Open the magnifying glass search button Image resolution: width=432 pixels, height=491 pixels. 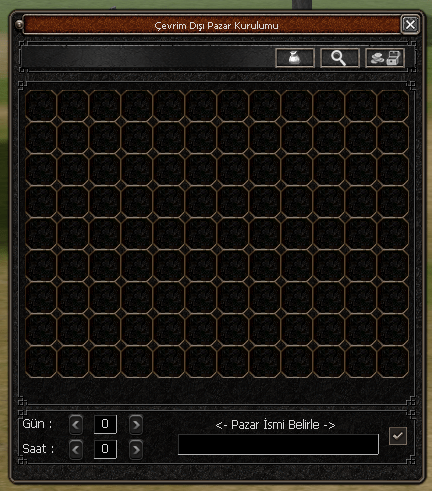(340, 58)
